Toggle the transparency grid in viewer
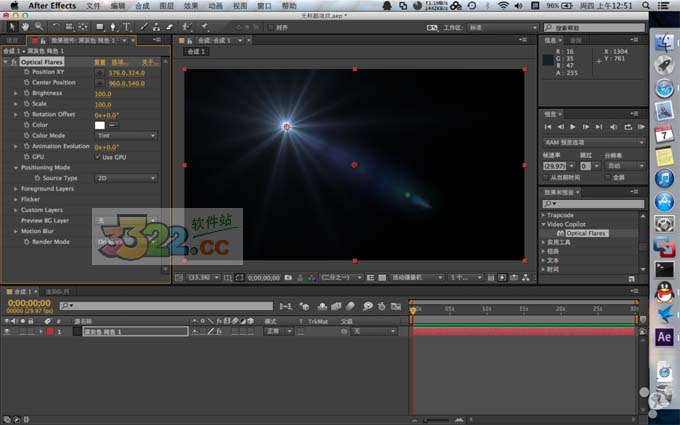Screen dimensions: 680x425 click(x=382, y=278)
